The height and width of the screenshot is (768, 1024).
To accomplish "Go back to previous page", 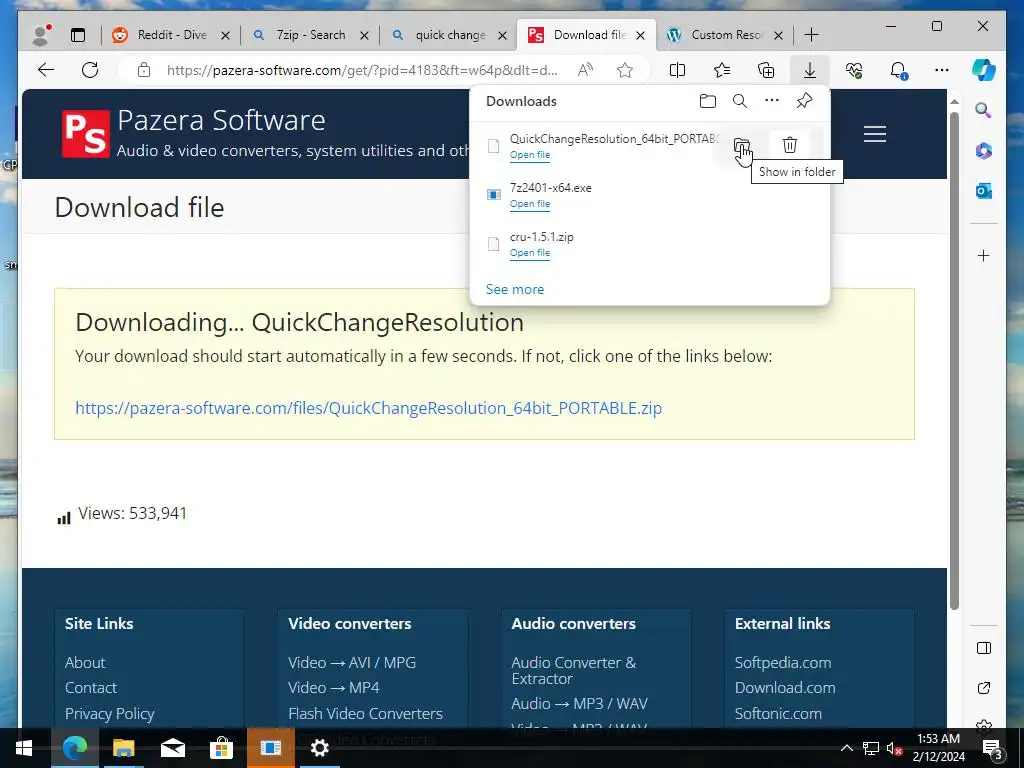I will point(46,70).
